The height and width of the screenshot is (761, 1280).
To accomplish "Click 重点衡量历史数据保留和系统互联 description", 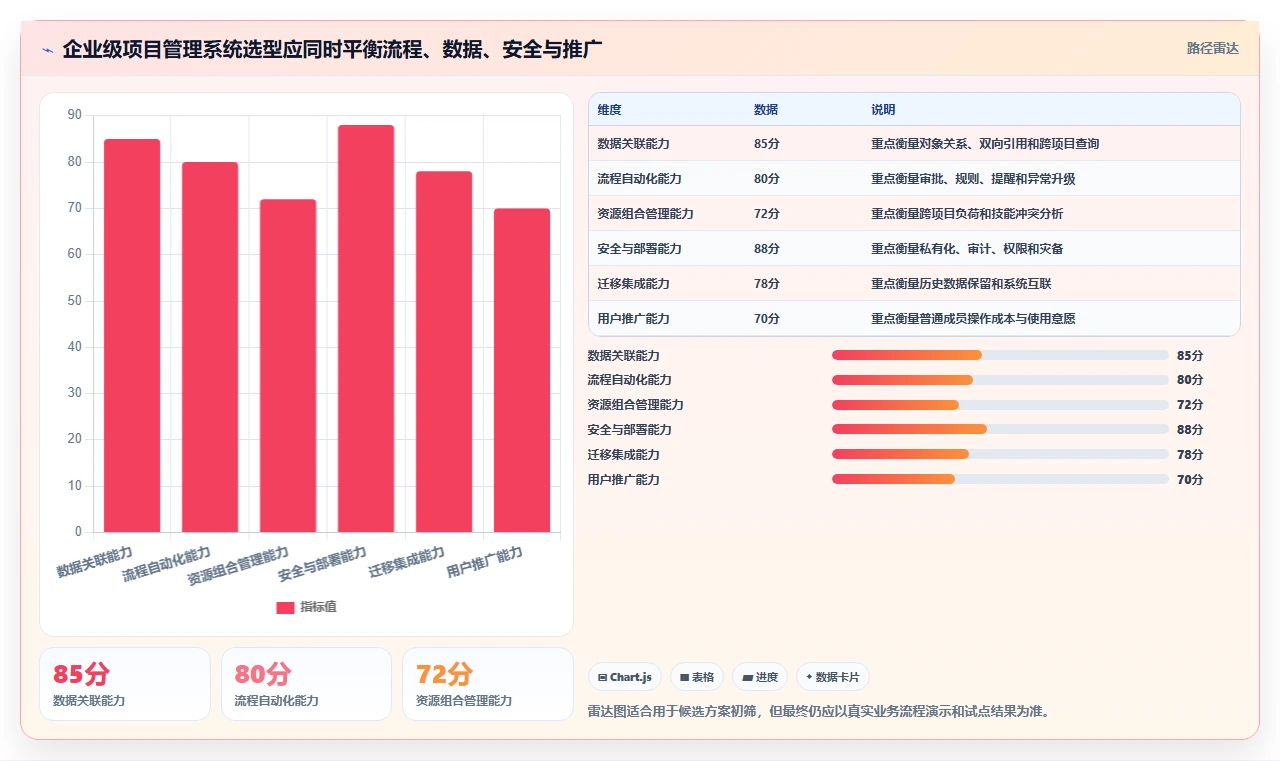I will click(961, 284).
